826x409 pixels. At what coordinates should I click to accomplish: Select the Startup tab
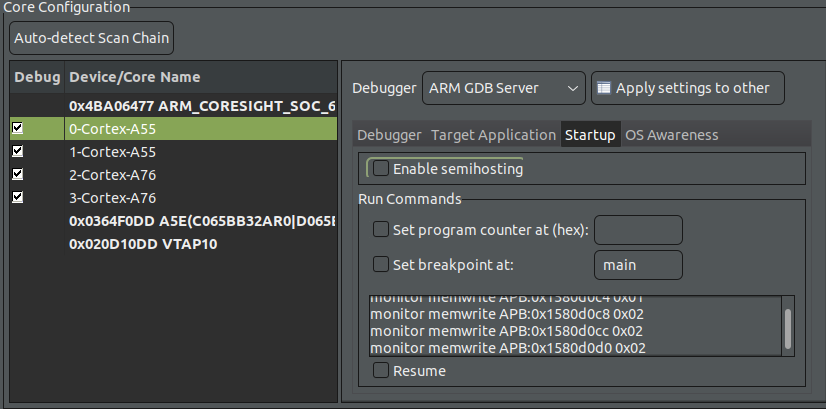coord(589,135)
